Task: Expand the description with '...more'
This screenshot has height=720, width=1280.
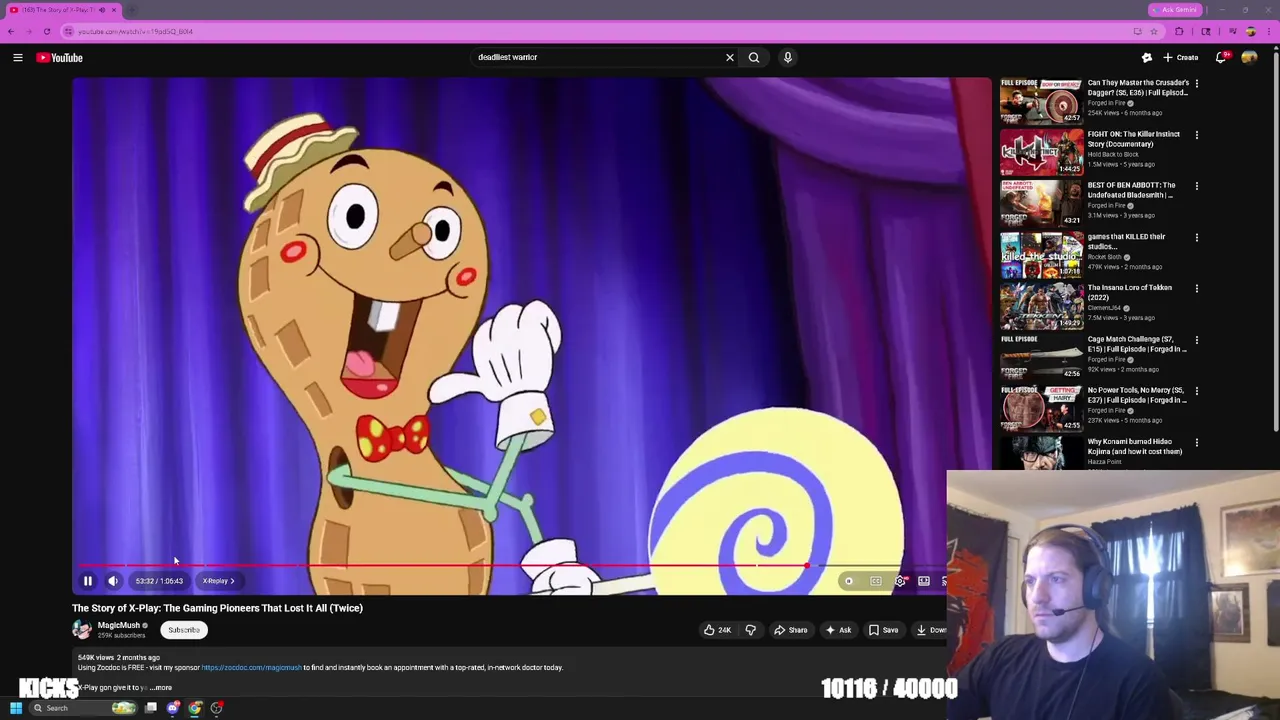Action: pos(160,688)
